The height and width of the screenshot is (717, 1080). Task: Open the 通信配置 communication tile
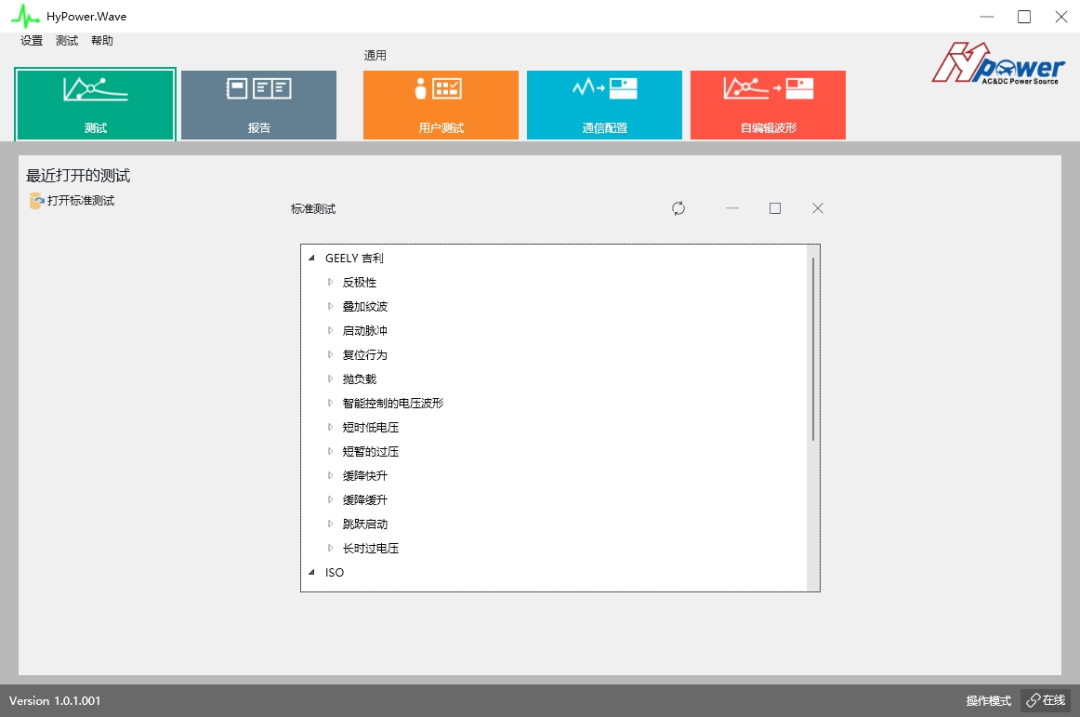tap(604, 105)
